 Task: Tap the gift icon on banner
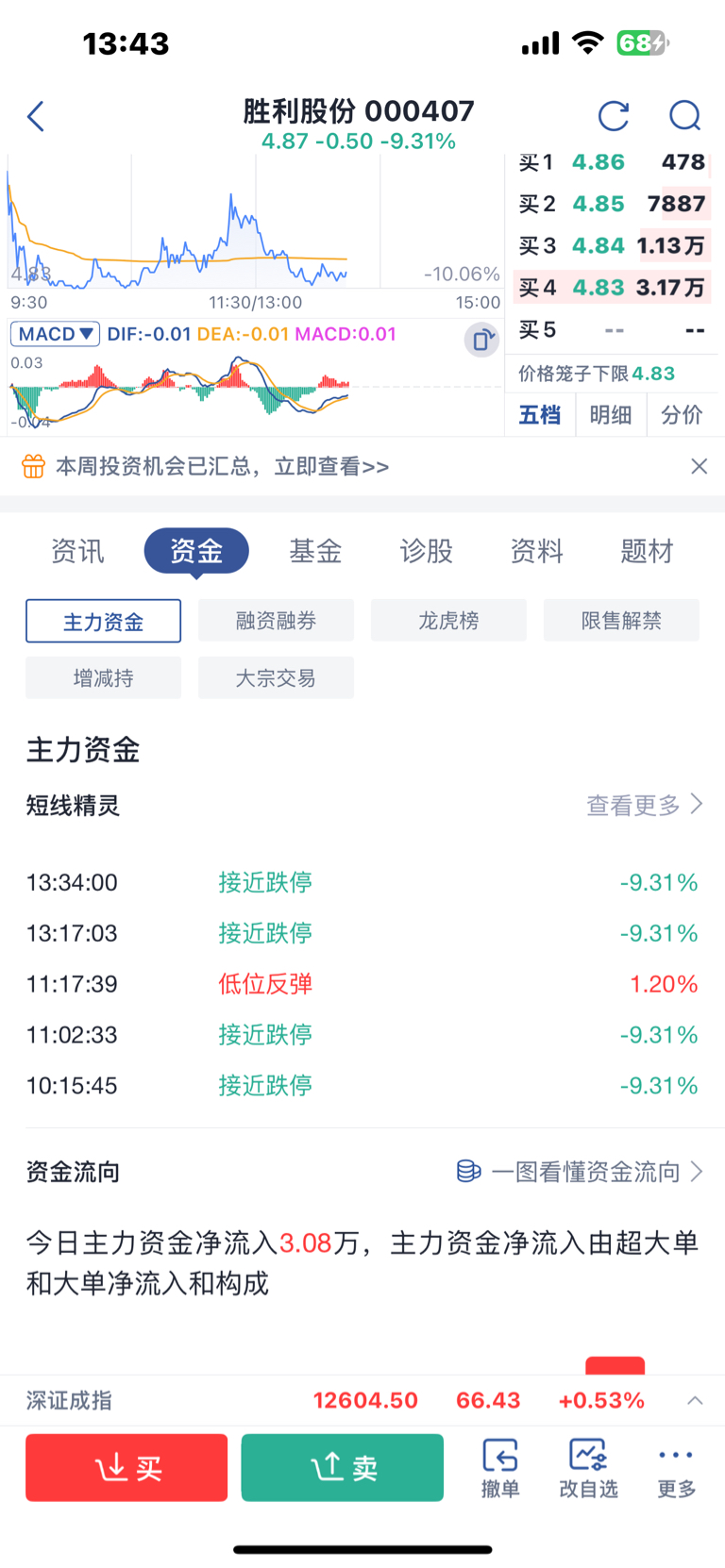[x=33, y=466]
